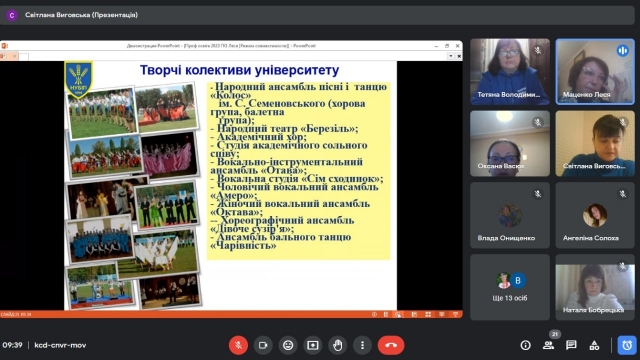Click slide sorter grid icon in PowerPoint status bar
640x360 pixels.
tap(428, 314)
